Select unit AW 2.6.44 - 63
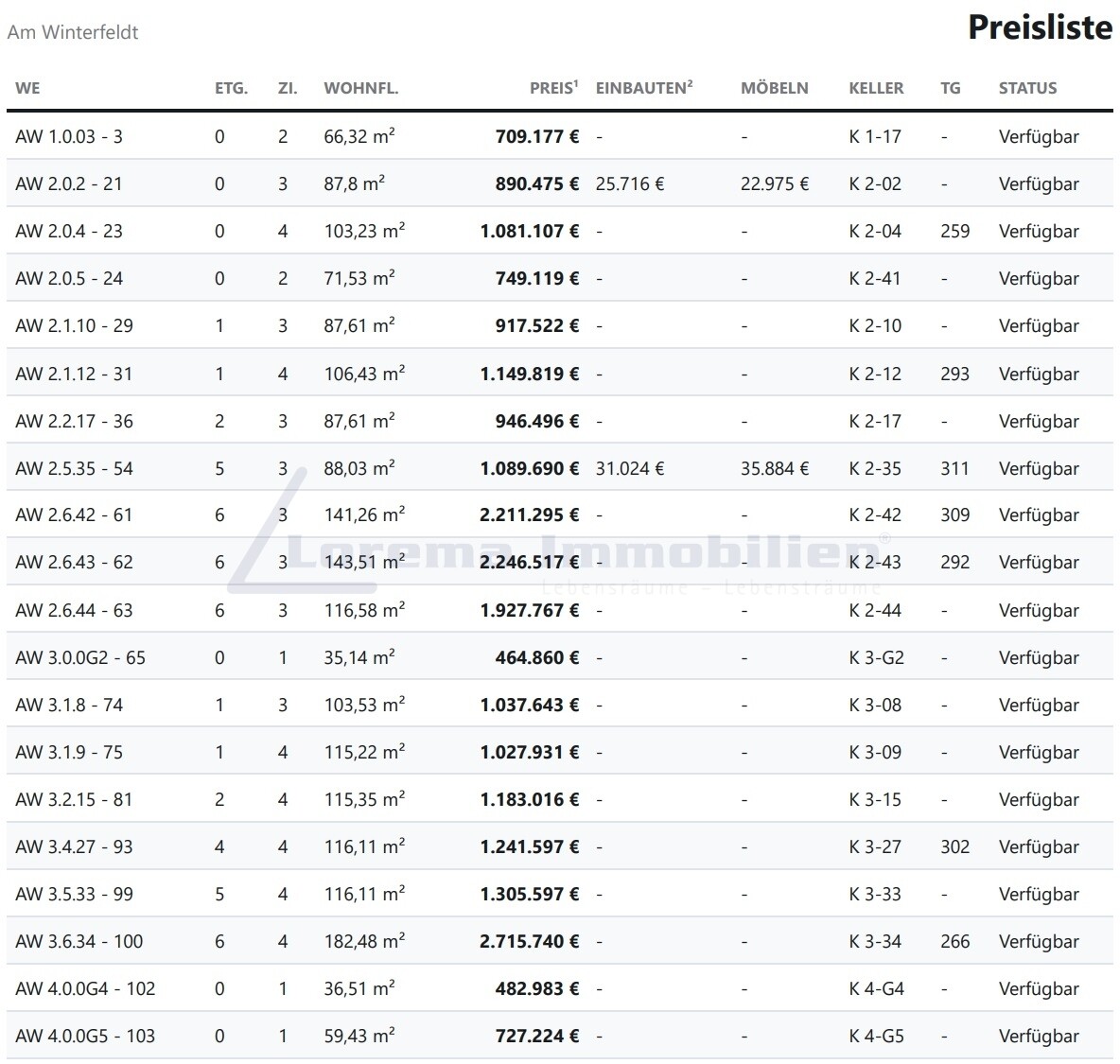Viewport: 1120px width, 1064px height. click(x=75, y=611)
